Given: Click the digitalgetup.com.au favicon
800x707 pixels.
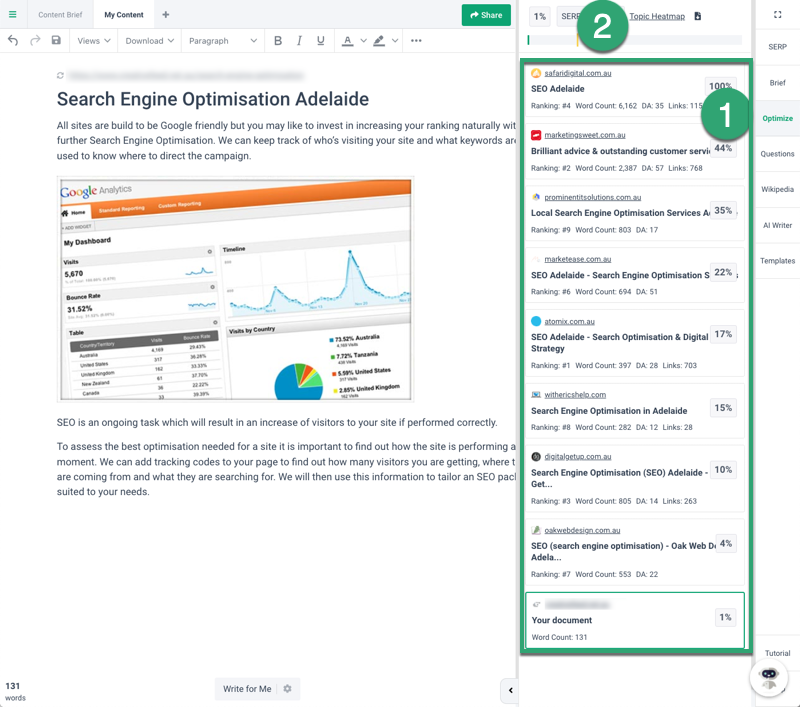Looking at the screenshot, I should click(x=536, y=457).
